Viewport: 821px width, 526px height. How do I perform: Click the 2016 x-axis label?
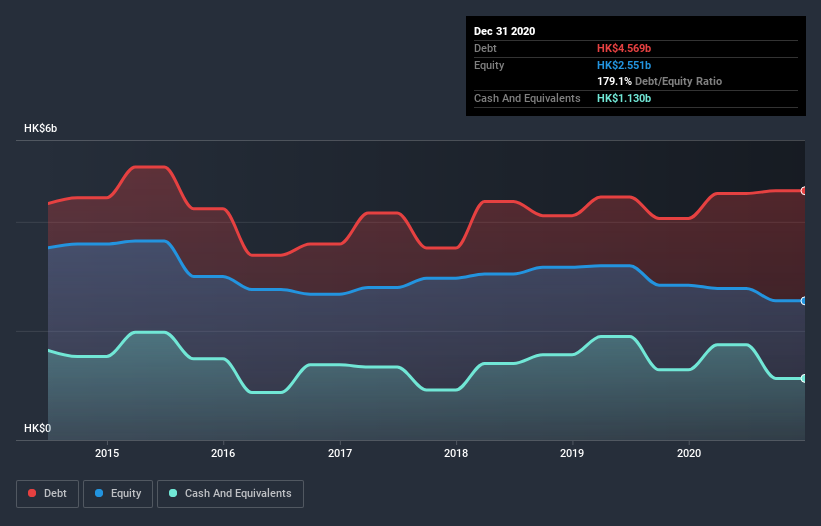coord(223,453)
